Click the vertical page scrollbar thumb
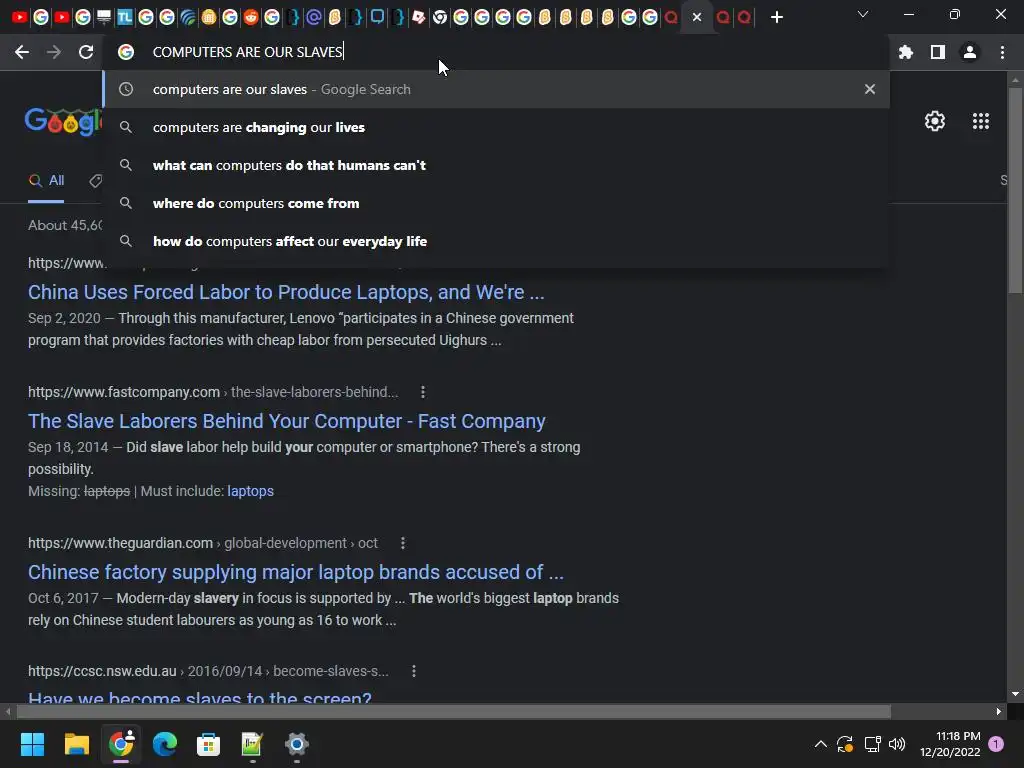Viewport: 1024px width, 768px height. pyautogui.click(x=1015, y=189)
